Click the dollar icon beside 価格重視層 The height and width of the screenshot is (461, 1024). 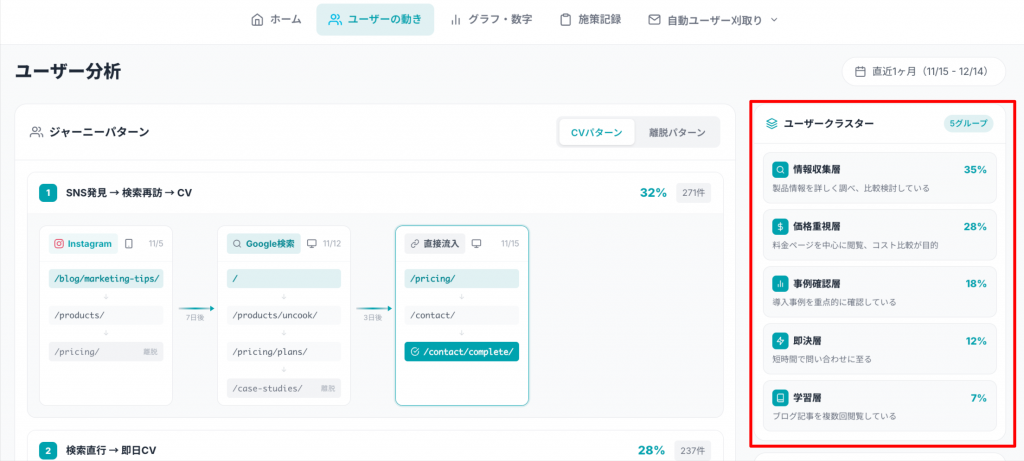780,227
